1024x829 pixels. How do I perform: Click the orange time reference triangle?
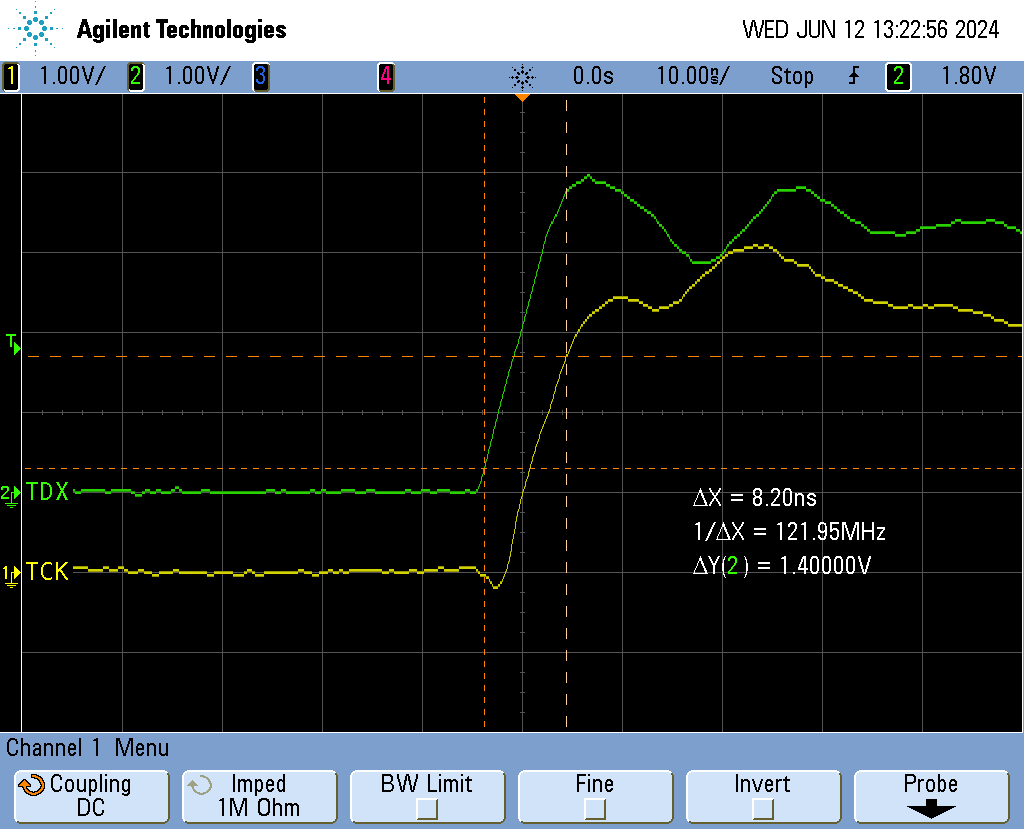click(522, 97)
